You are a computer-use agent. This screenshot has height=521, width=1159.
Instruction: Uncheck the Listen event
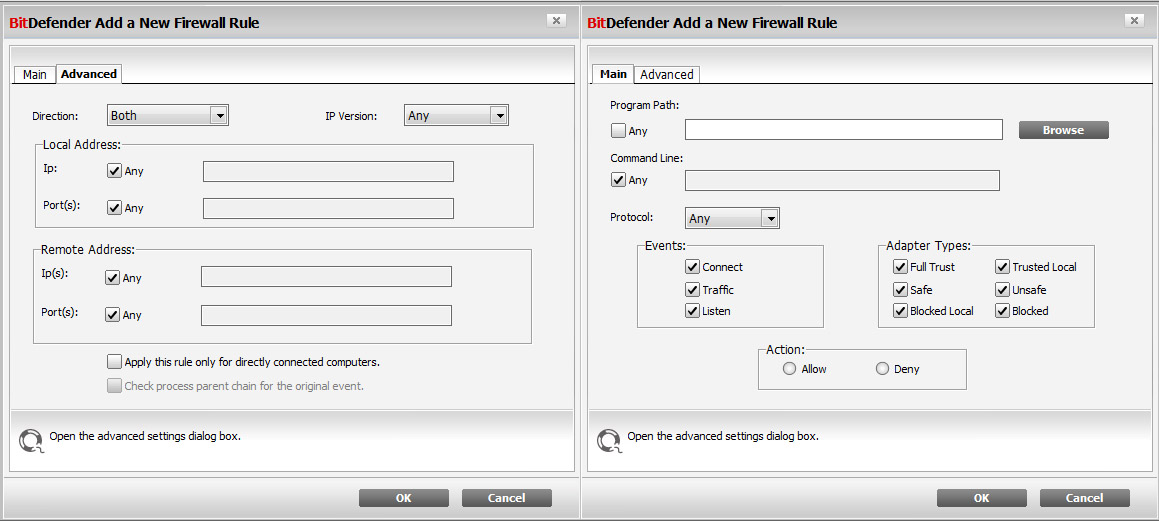[692, 311]
